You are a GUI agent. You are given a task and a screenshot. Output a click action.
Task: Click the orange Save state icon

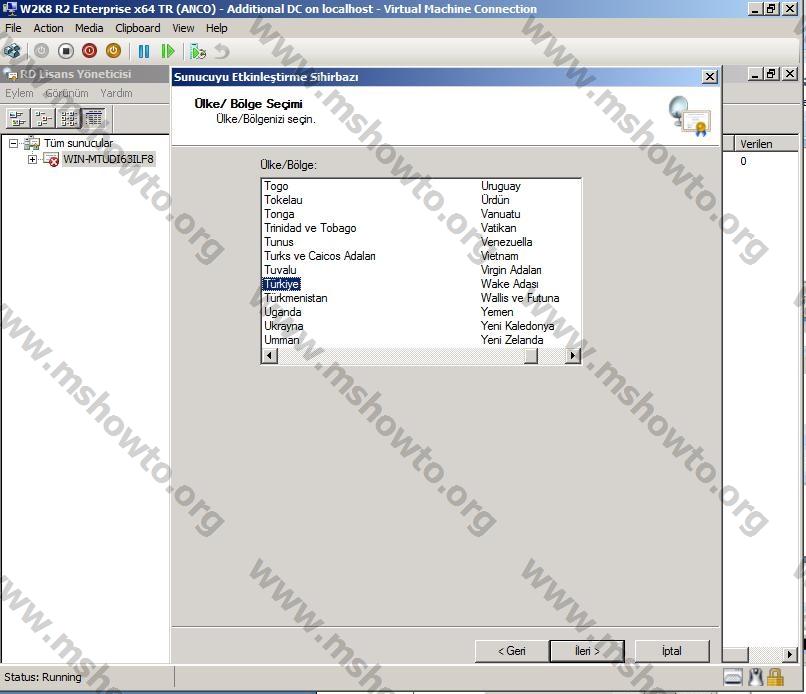[x=113, y=50]
